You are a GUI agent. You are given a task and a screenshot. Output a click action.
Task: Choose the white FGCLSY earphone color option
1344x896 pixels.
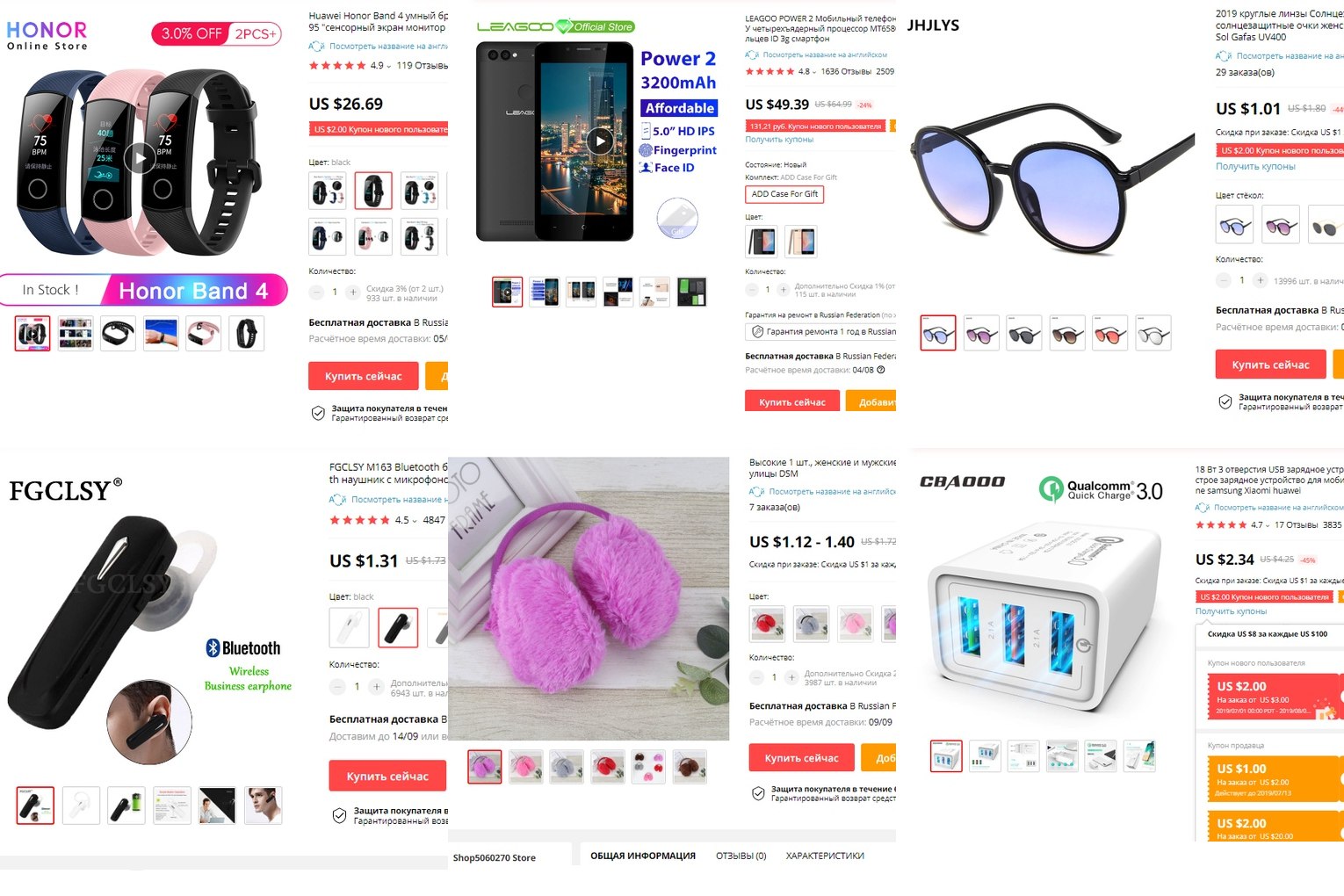pyautogui.click(x=349, y=628)
